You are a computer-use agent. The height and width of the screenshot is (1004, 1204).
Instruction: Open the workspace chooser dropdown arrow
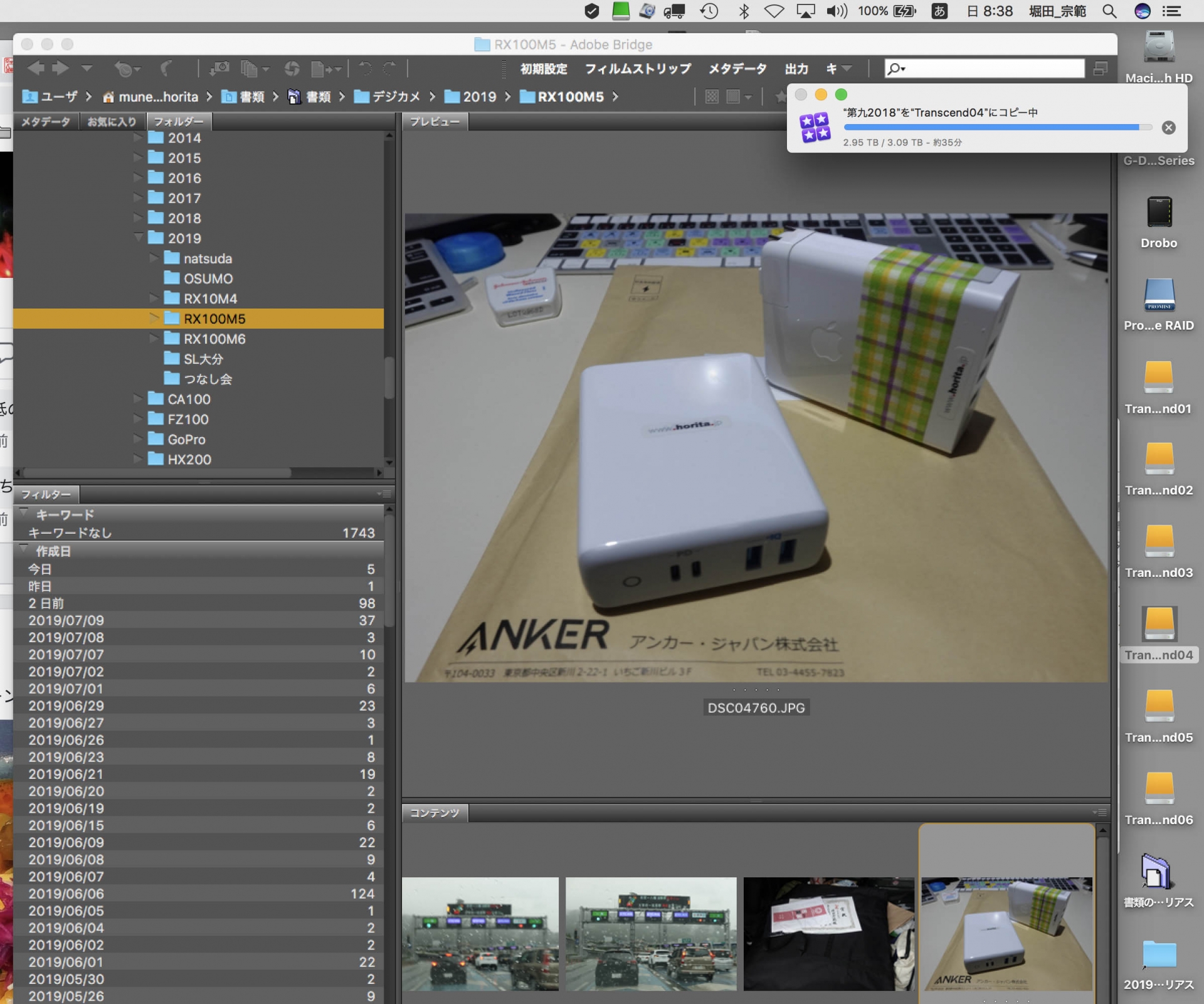coord(847,68)
